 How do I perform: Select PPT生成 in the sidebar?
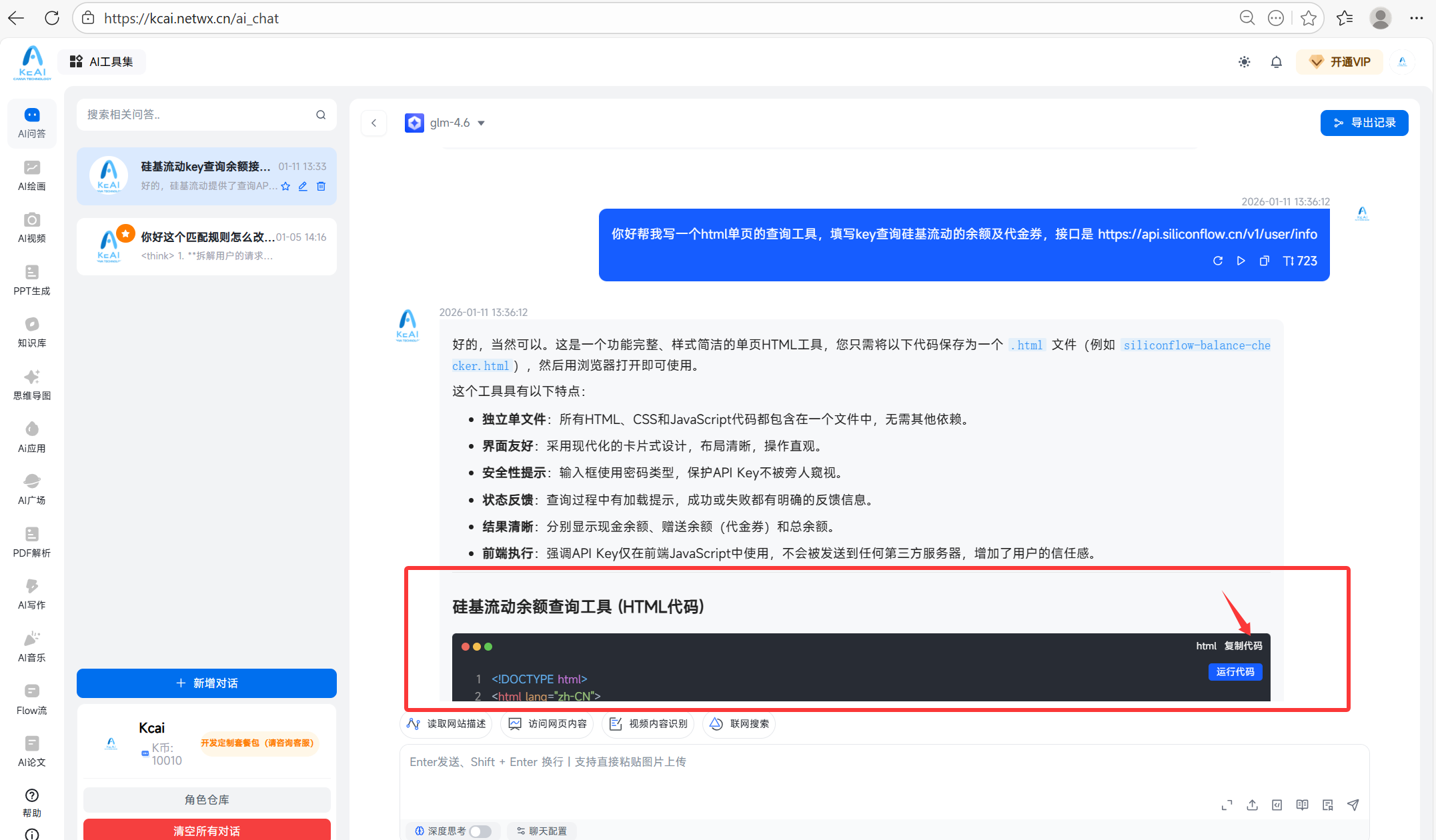pos(31,280)
